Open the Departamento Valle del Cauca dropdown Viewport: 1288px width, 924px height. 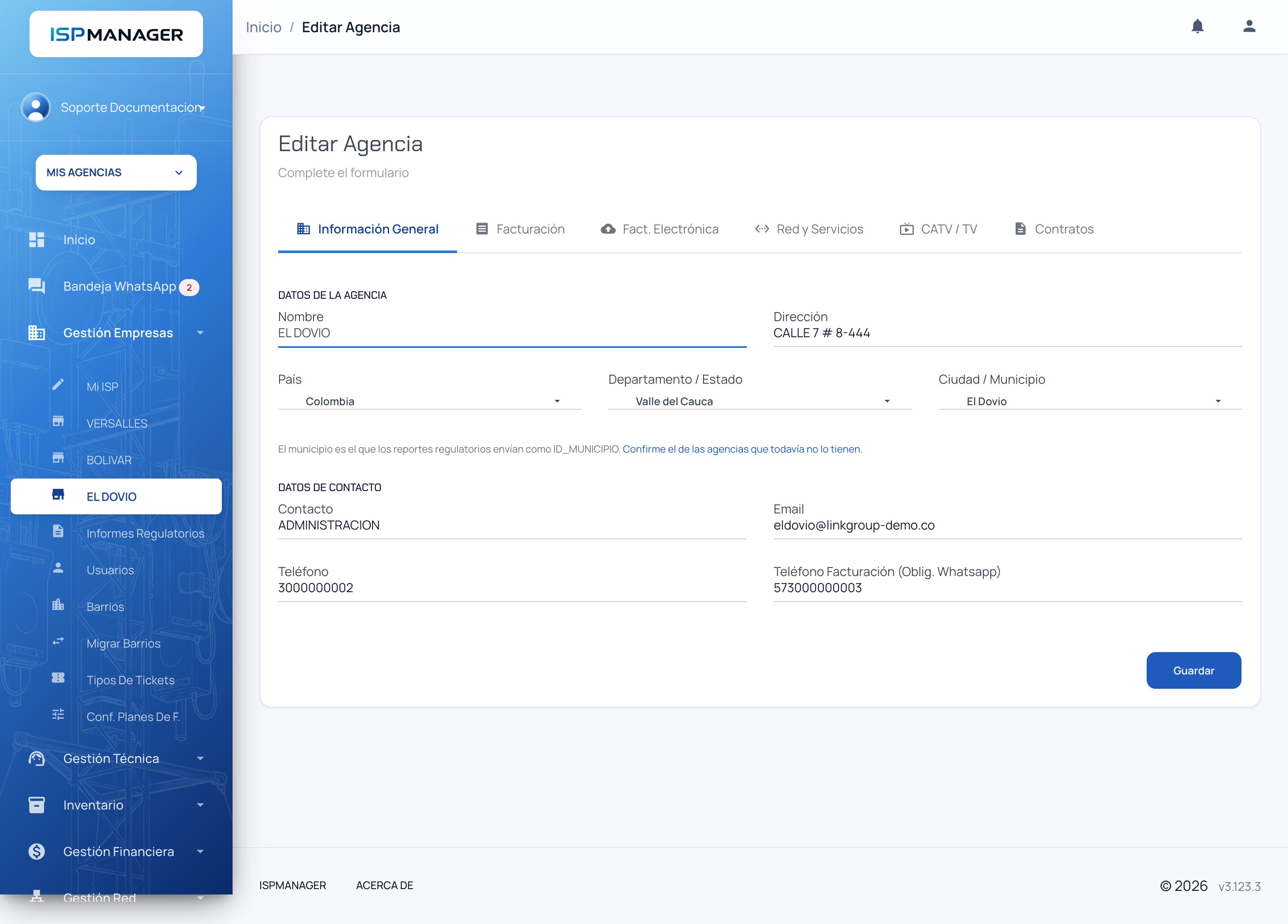coord(760,401)
